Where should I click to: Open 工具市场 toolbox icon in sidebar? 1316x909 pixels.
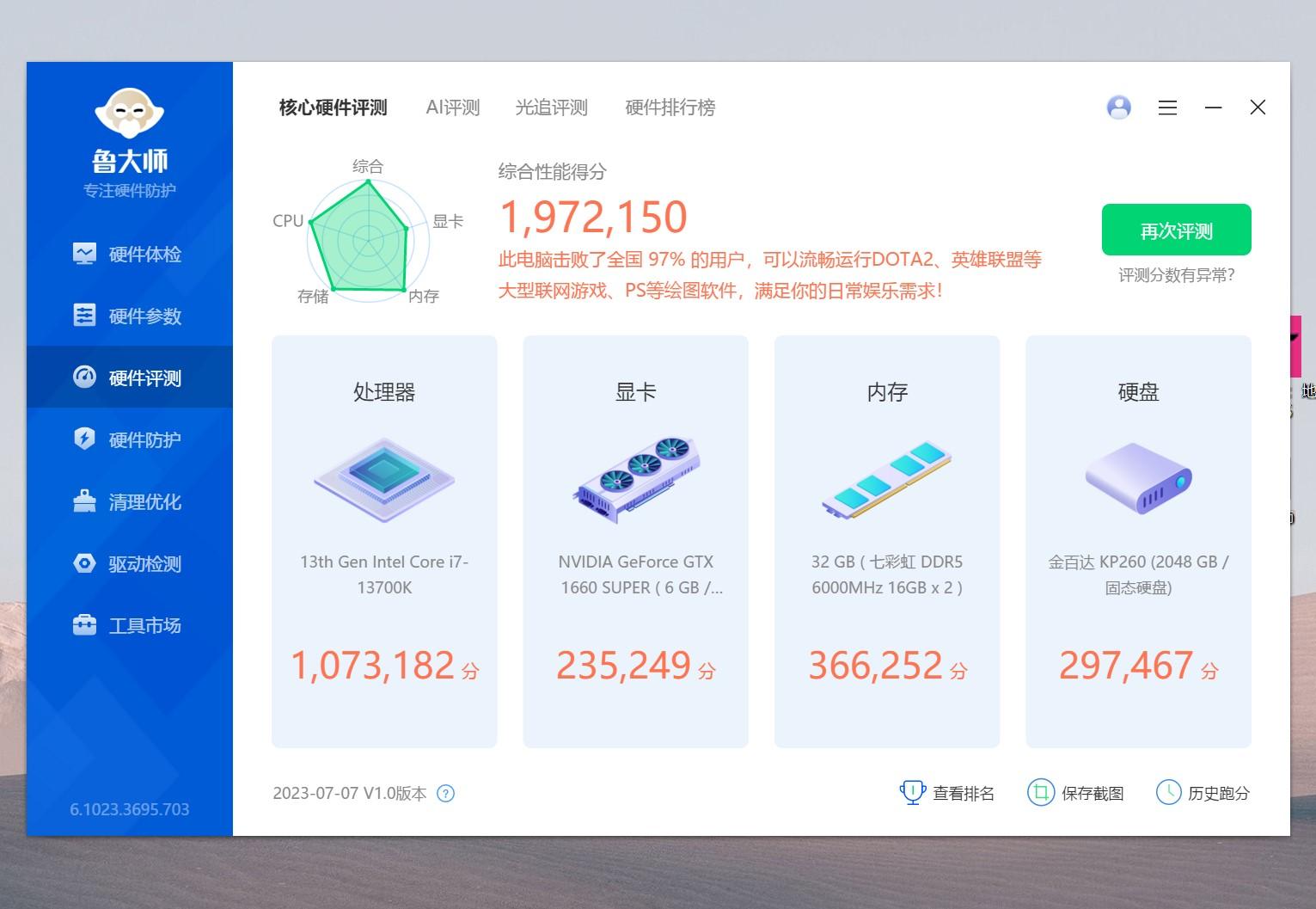[x=84, y=625]
